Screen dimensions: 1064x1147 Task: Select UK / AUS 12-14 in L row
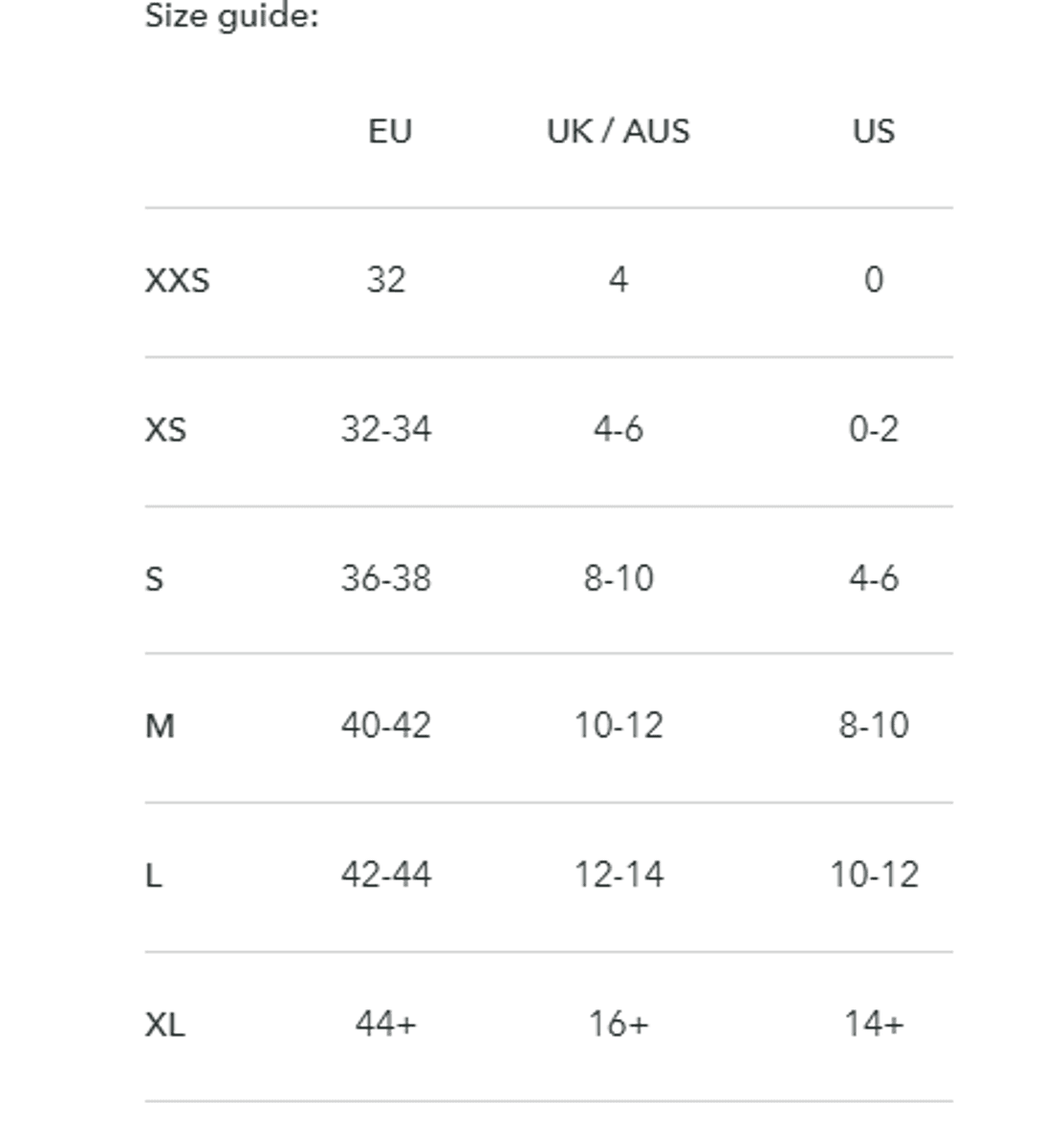click(619, 875)
